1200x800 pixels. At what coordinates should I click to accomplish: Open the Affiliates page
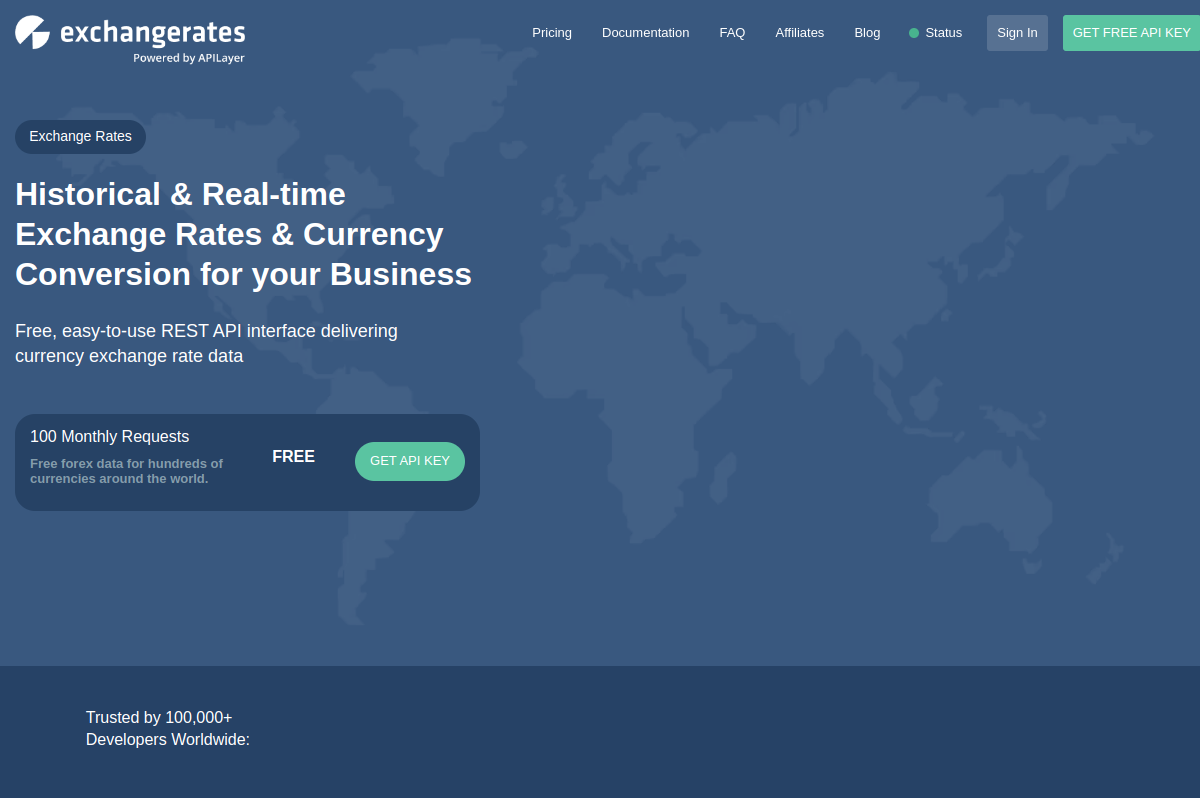pos(800,33)
